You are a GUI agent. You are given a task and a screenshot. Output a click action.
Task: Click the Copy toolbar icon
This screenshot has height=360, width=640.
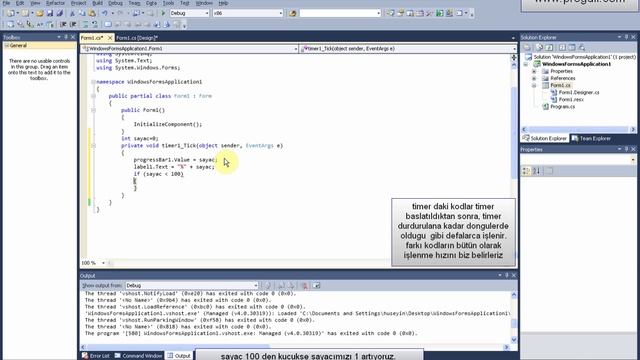point(82,13)
